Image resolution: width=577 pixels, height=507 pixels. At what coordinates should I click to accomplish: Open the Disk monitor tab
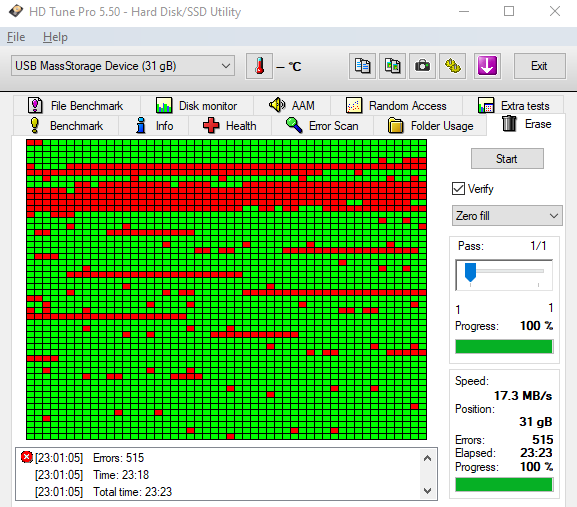coord(197,106)
